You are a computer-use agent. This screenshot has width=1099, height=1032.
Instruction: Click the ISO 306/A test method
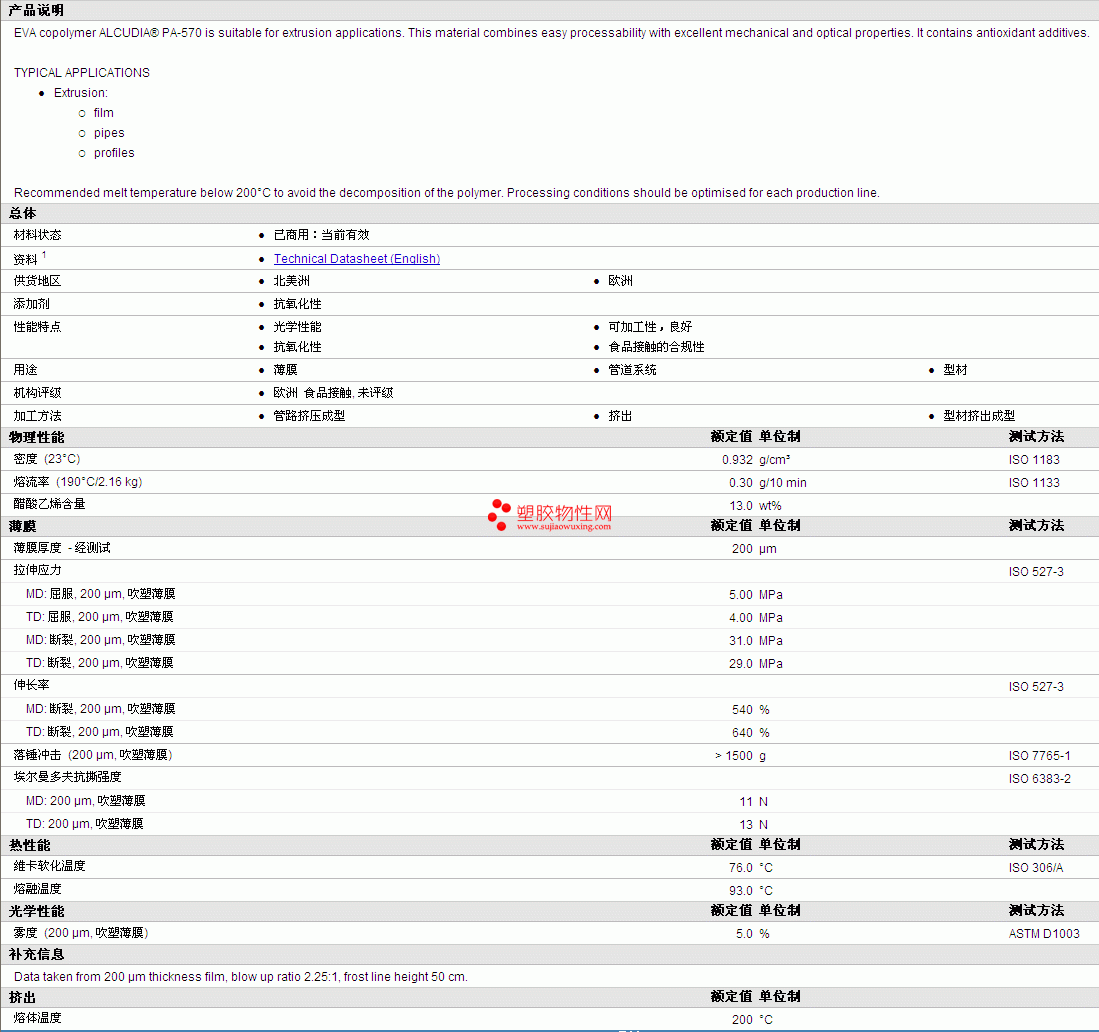point(1036,868)
